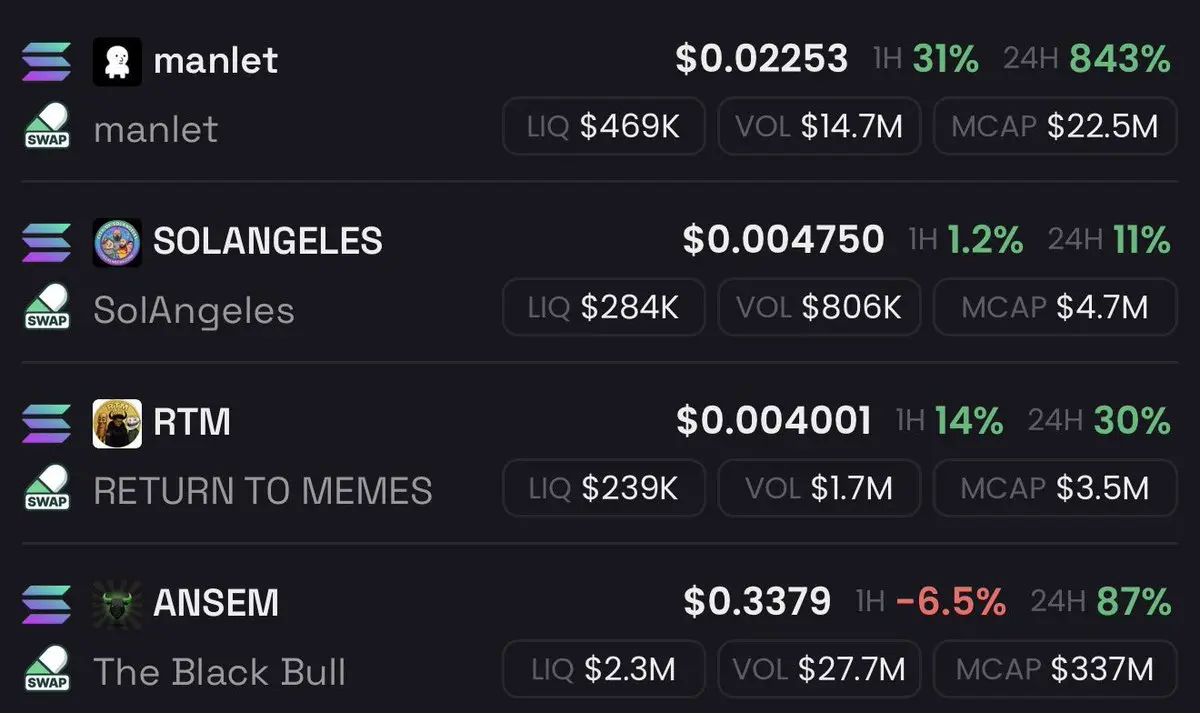1200x713 pixels.
Task: Open the SWAP icon beside RETURN TO MEMES
Action: (47, 487)
